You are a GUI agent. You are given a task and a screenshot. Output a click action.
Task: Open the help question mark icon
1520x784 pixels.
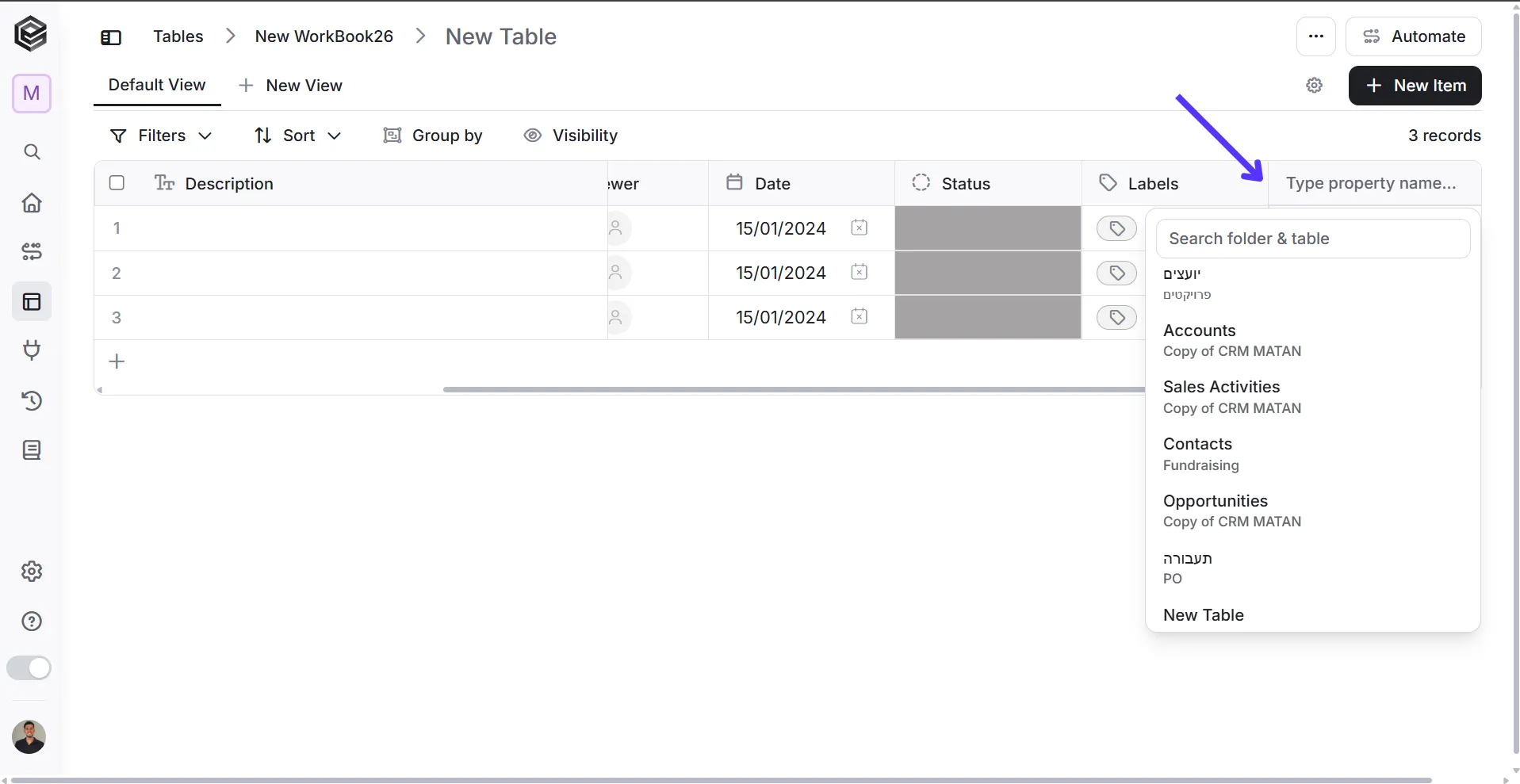[32, 621]
